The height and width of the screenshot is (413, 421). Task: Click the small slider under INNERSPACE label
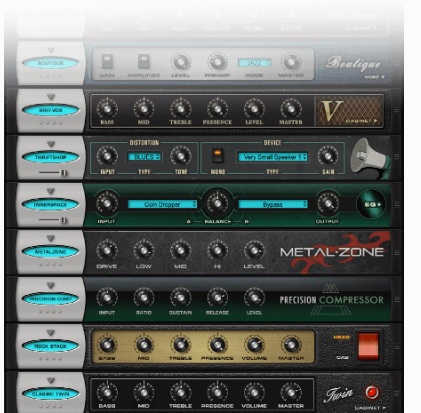point(53,220)
